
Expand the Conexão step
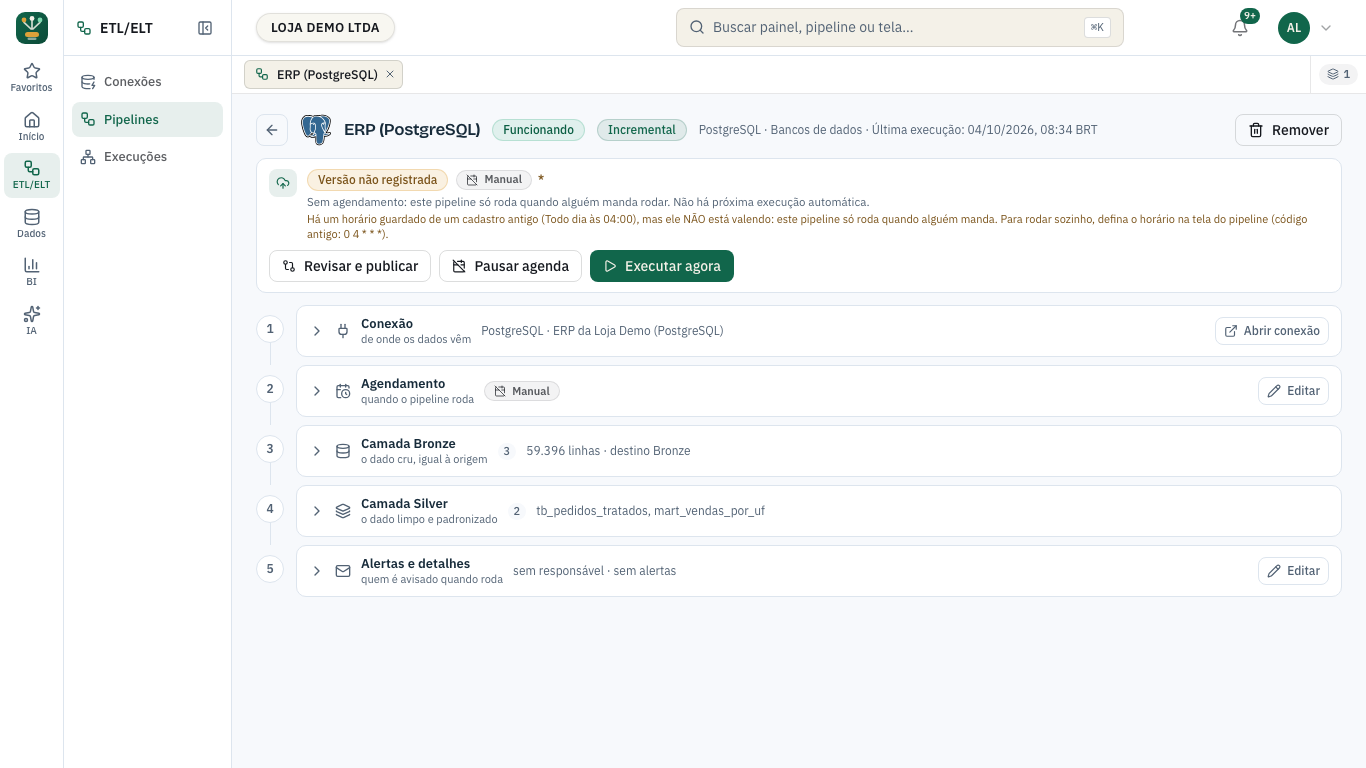(x=317, y=331)
